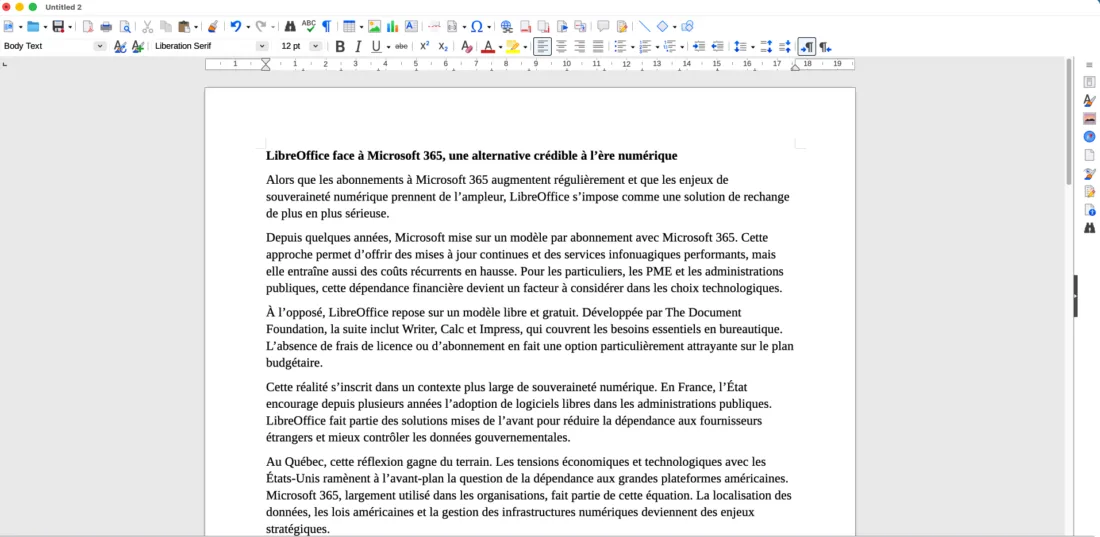Open the draw functions shapes icon

pyautogui.click(x=688, y=27)
